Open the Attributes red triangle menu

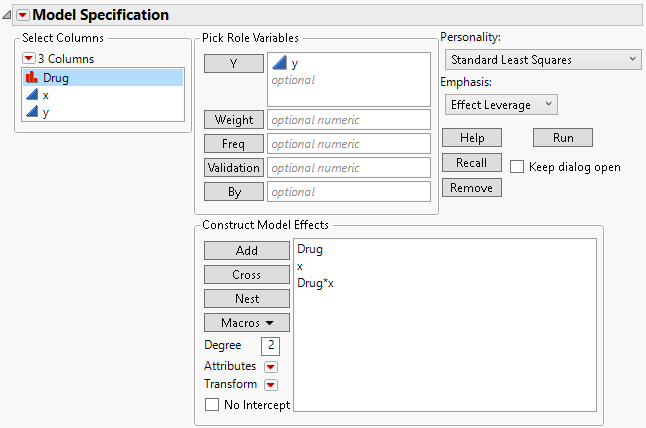tap(270, 367)
